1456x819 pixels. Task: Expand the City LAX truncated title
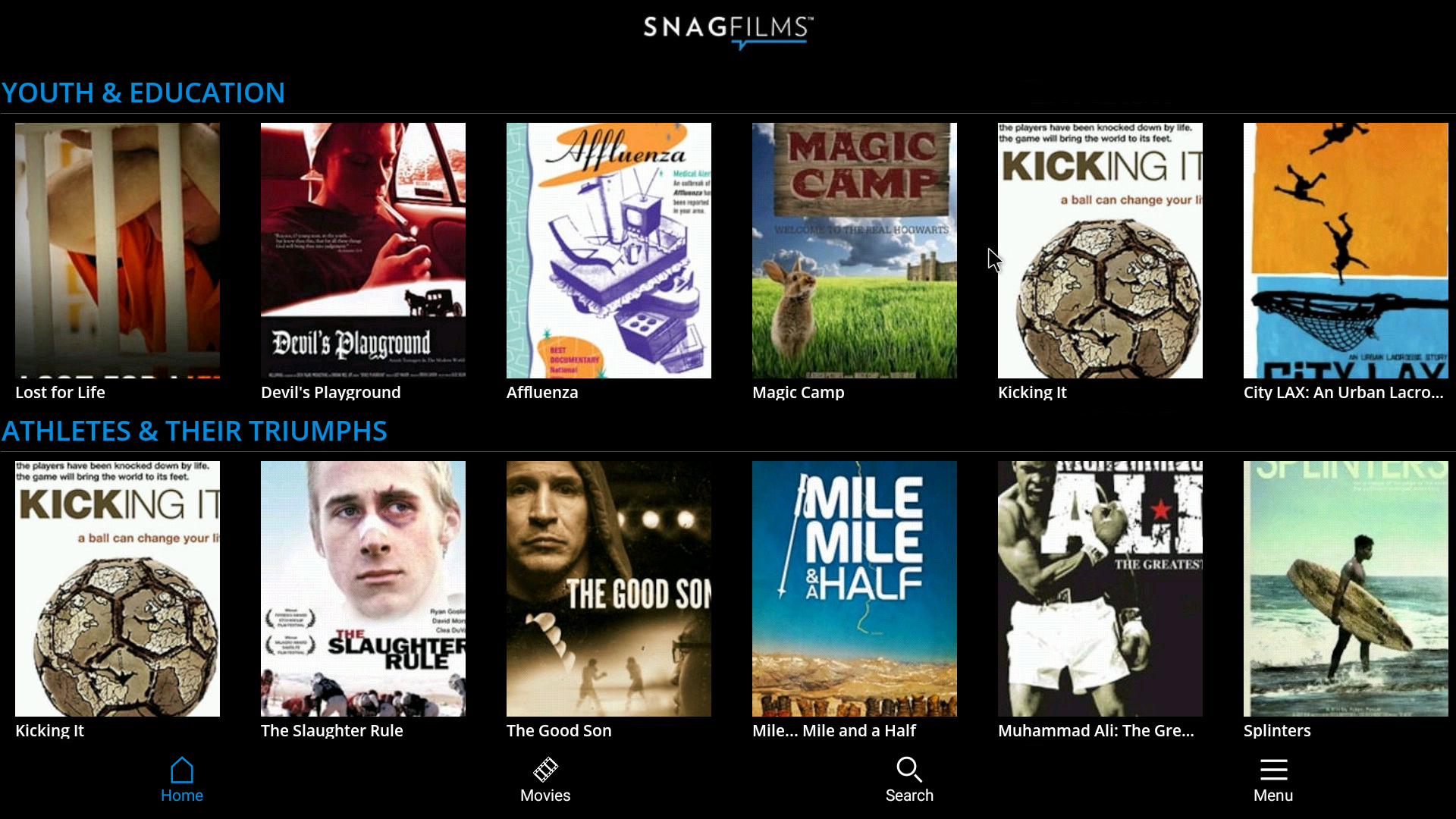(x=1342, y=392)
